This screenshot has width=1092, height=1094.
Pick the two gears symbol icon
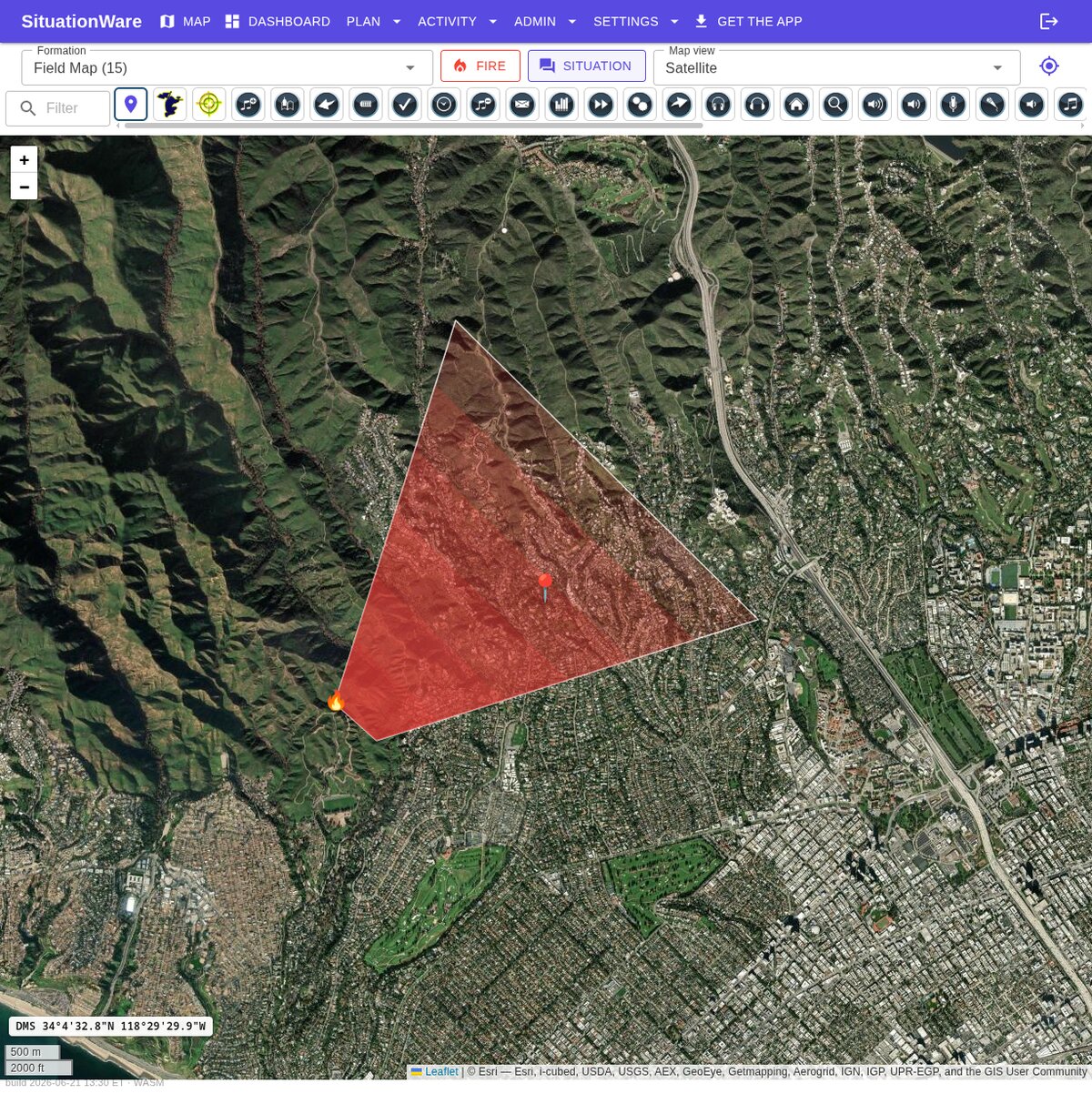(x=640, y=105)
